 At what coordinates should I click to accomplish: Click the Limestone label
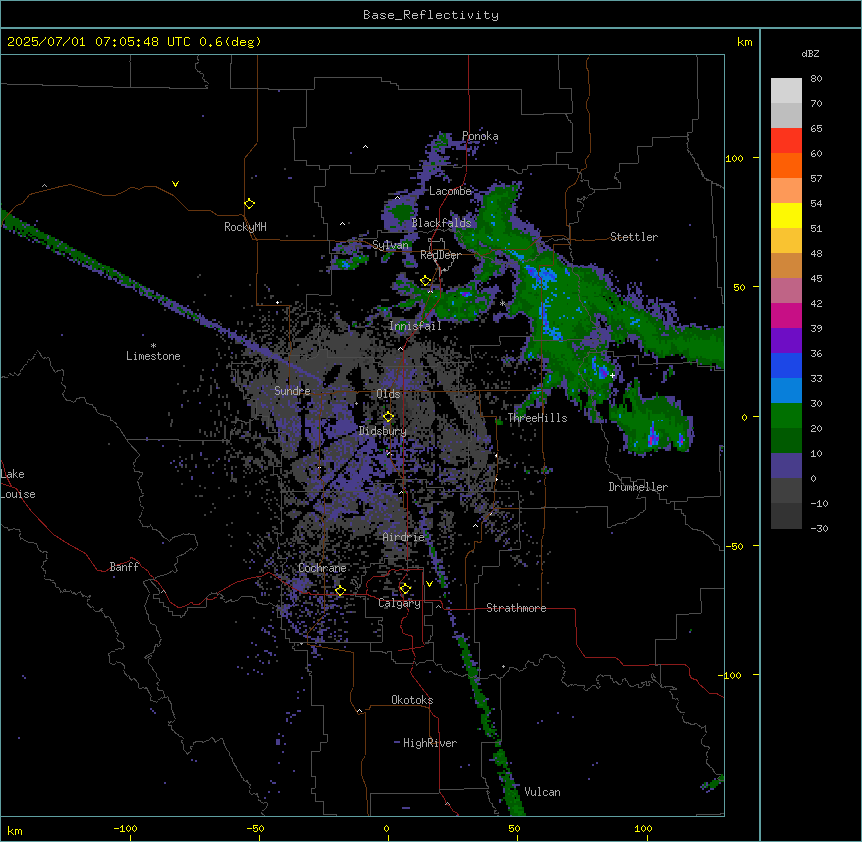tap(153, 356)
